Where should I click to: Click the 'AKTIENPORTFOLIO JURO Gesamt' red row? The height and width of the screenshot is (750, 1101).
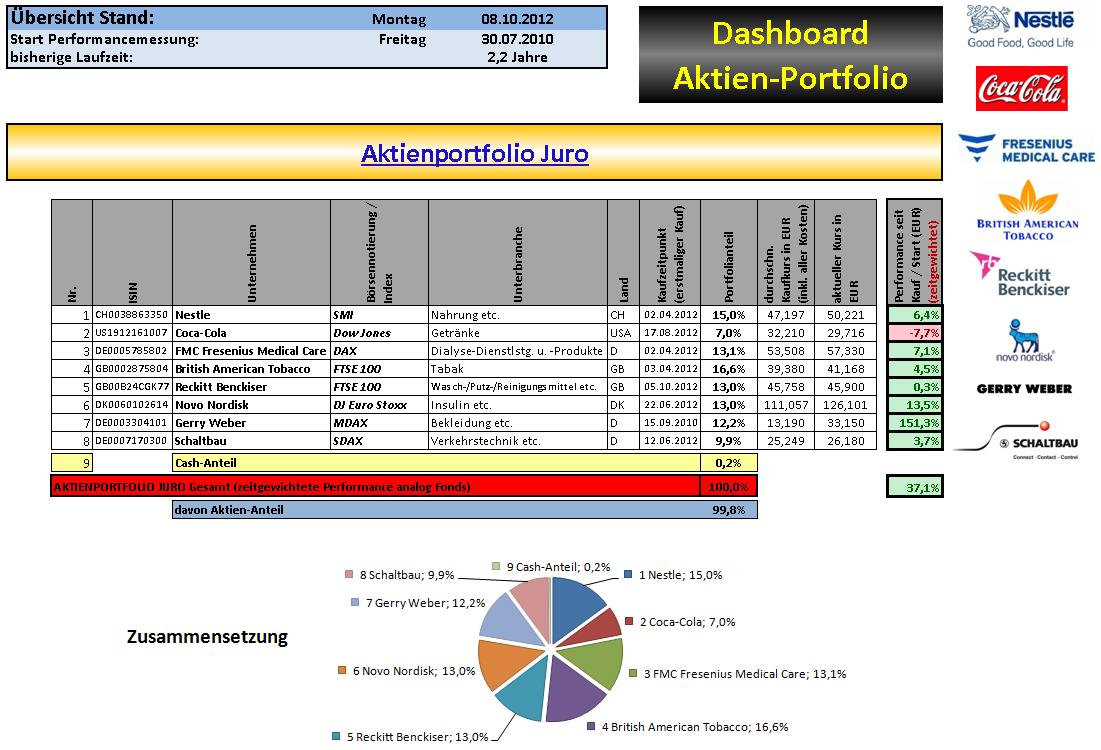click(404, 486)
